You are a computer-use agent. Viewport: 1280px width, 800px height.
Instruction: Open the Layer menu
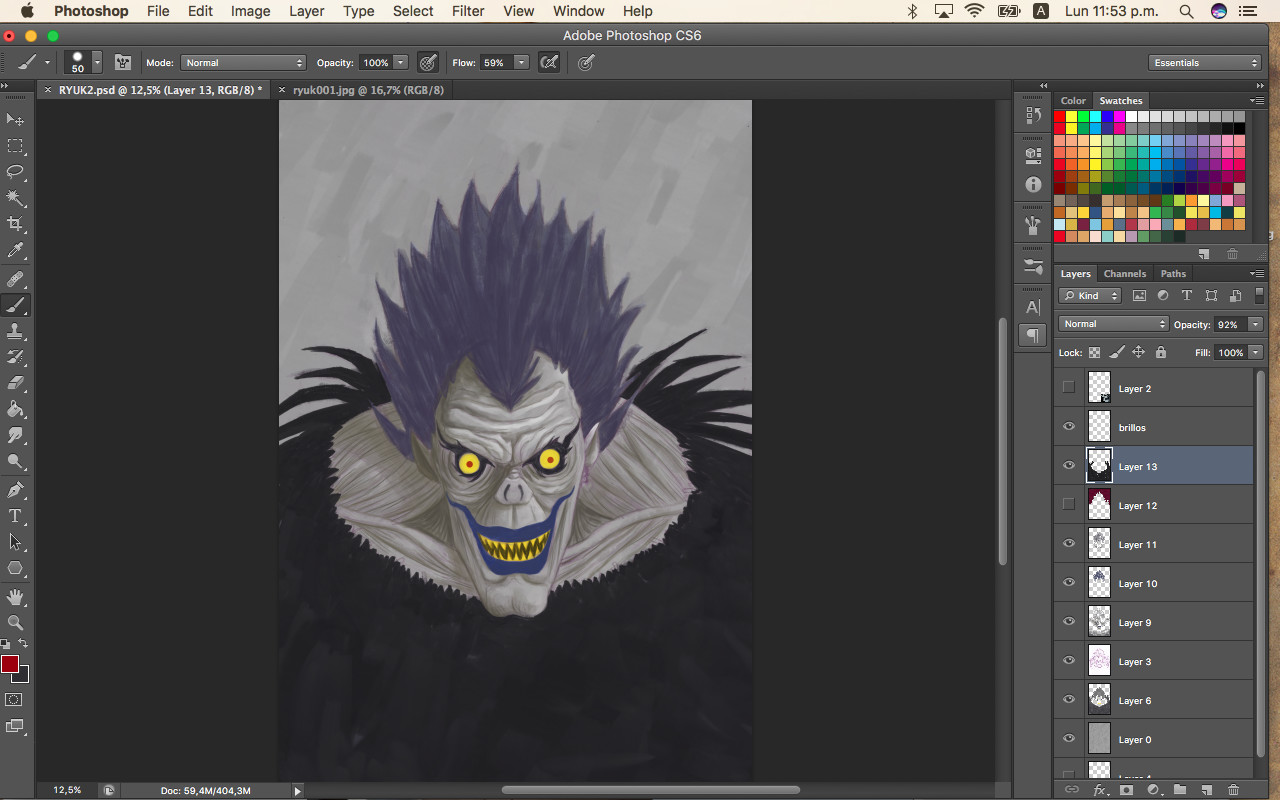pos(306,11)
